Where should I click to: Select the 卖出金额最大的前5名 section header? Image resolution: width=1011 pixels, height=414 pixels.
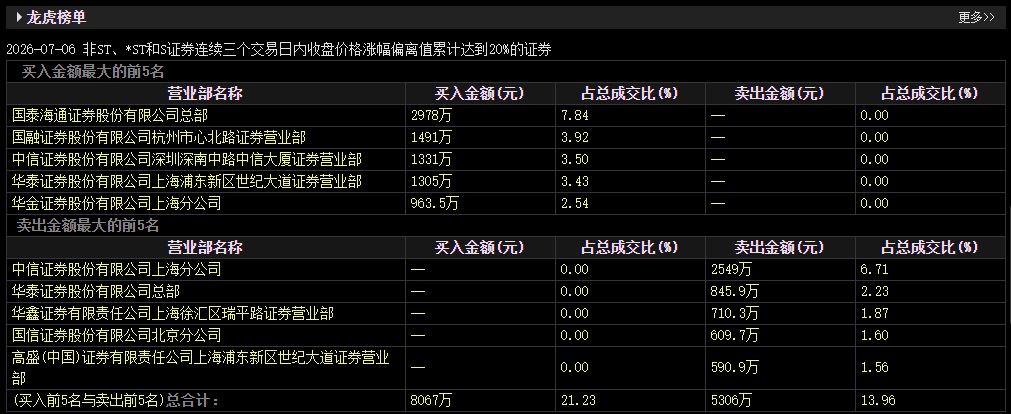[87, 226]
